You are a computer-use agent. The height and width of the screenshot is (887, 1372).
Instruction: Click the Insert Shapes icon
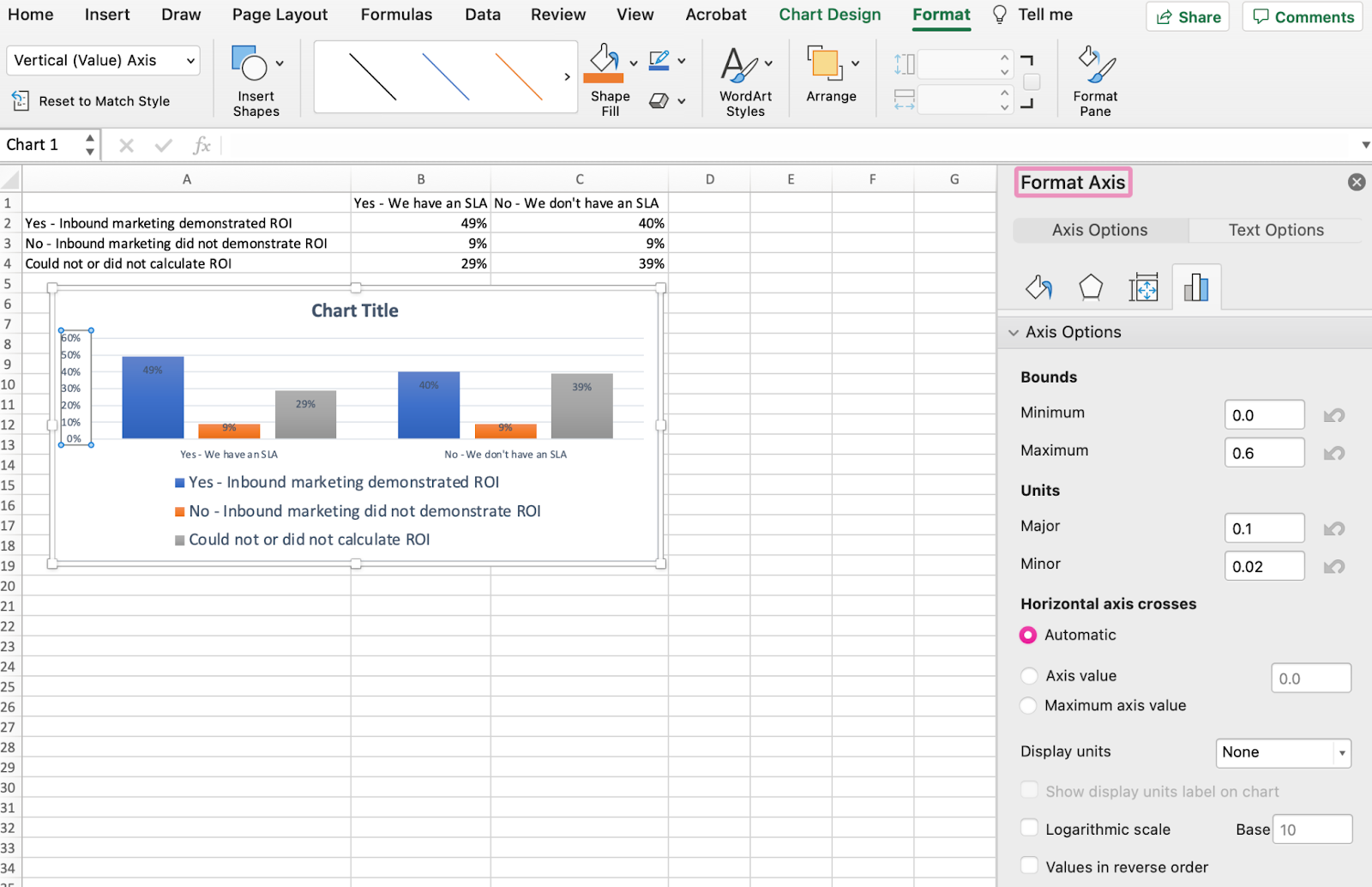coord(249,63)
